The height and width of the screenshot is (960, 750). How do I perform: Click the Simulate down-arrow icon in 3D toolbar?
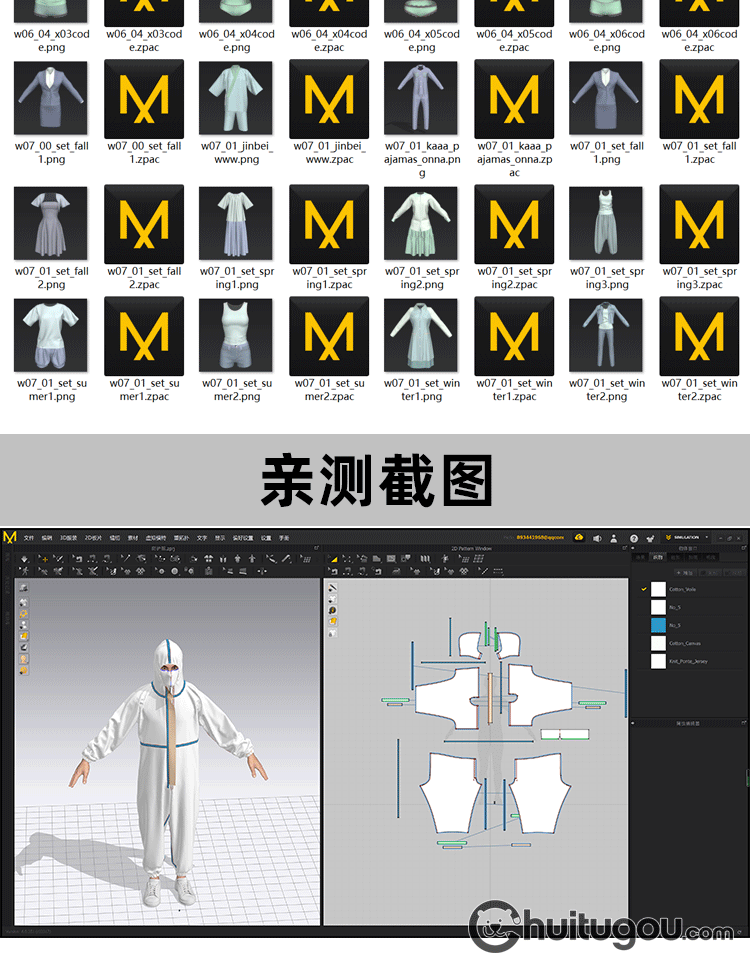point(24,558)
